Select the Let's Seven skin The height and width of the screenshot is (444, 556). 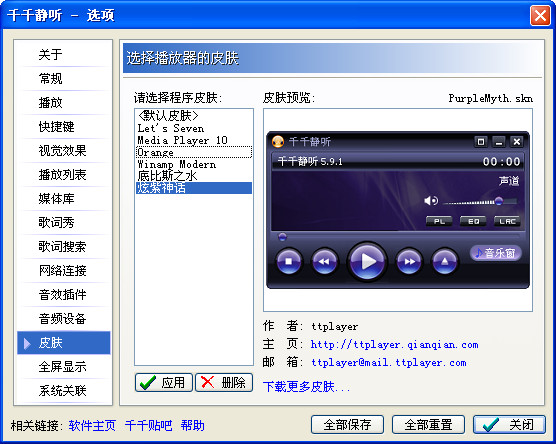pyautogui.click(x=194, y=128)
